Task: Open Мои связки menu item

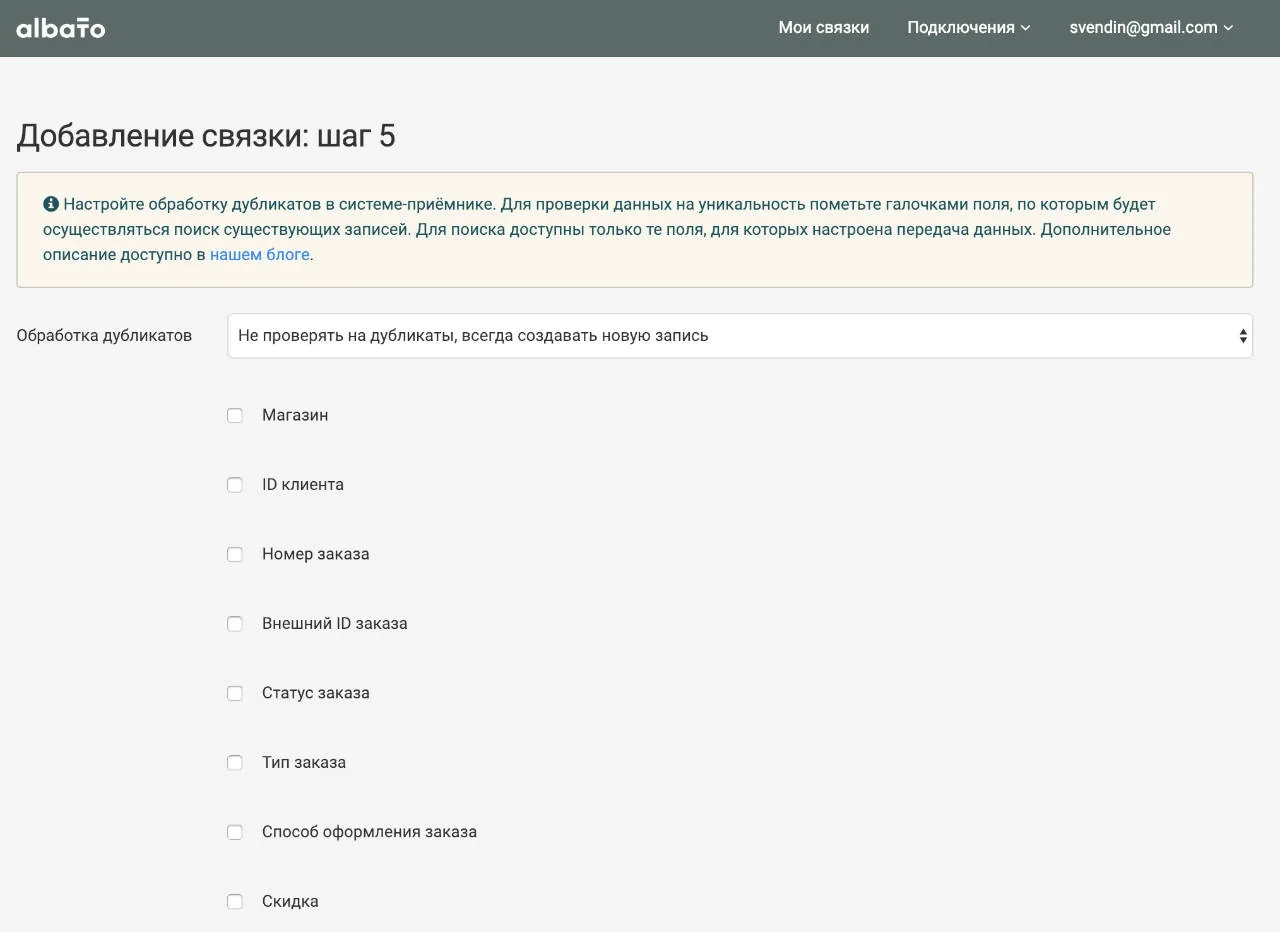Action: tap(824, 28)
